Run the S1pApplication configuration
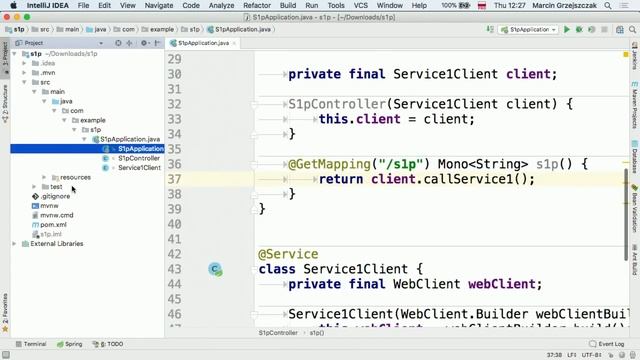 pos(567,29)
